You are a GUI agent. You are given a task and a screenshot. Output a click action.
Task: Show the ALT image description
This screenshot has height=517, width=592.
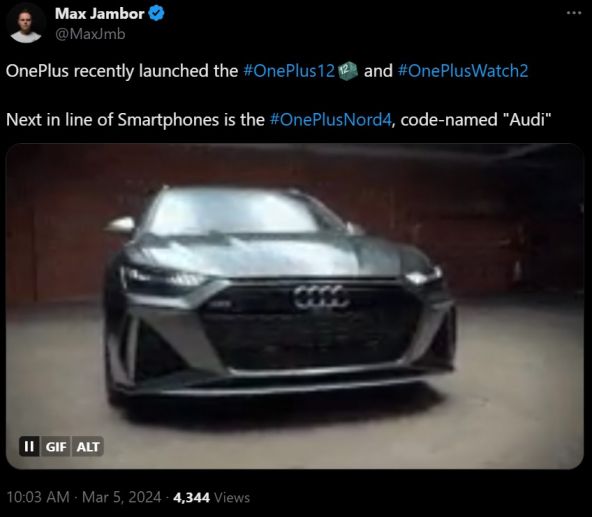click(88, 447)
